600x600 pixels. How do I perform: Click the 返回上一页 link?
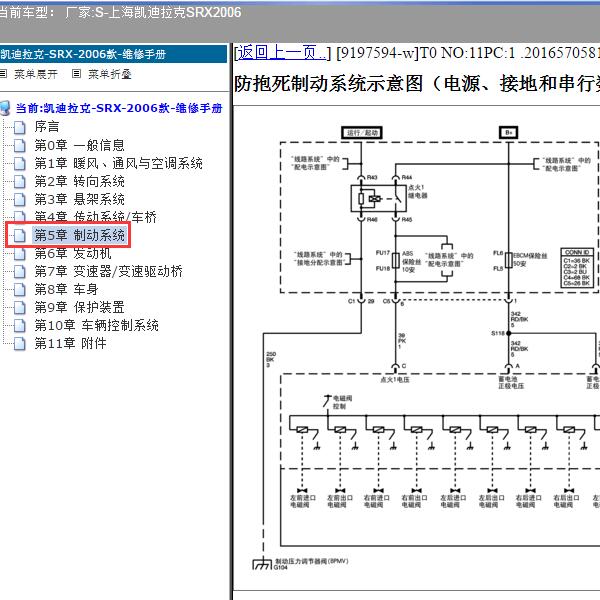(x=282, y=52)
